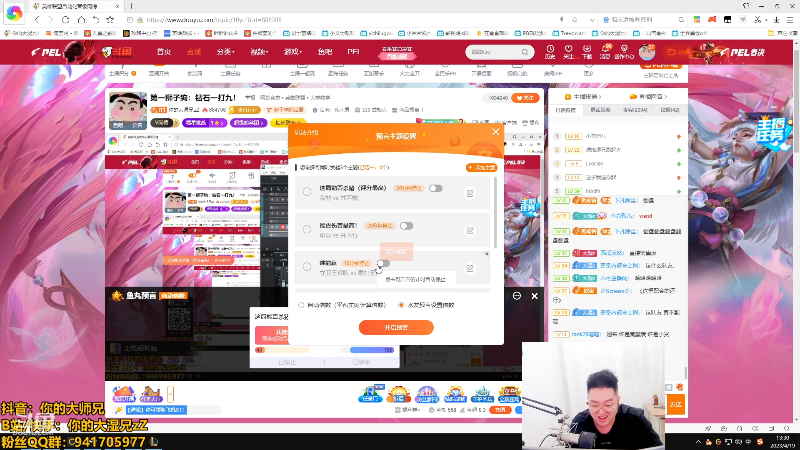
Task: Edit the third prediction topic
Action: pyautogui.click(x=470, y=268)
